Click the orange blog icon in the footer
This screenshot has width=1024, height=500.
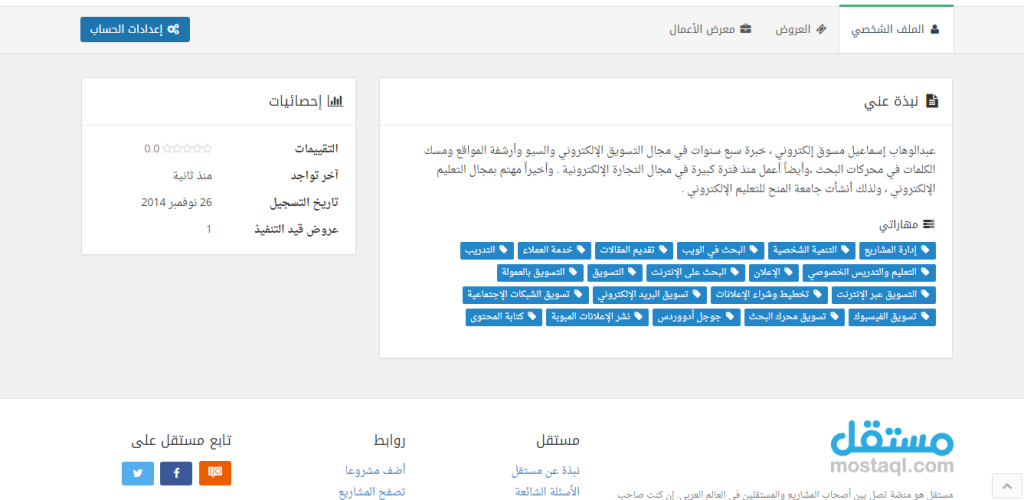[215, 473]
